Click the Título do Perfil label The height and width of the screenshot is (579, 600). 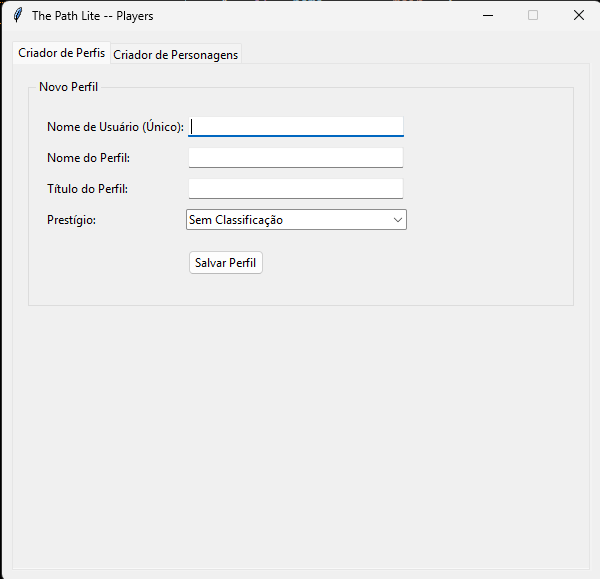87,189
